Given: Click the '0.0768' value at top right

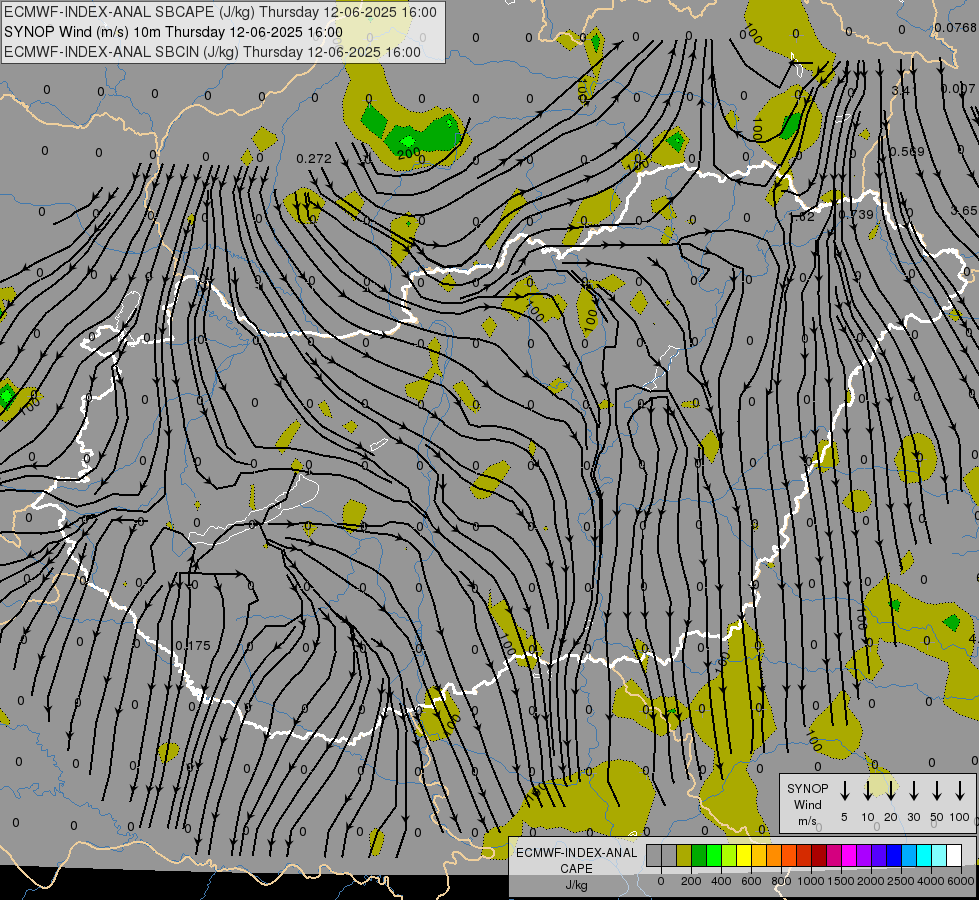Looking at the screenshot, I should pos(955,27).
